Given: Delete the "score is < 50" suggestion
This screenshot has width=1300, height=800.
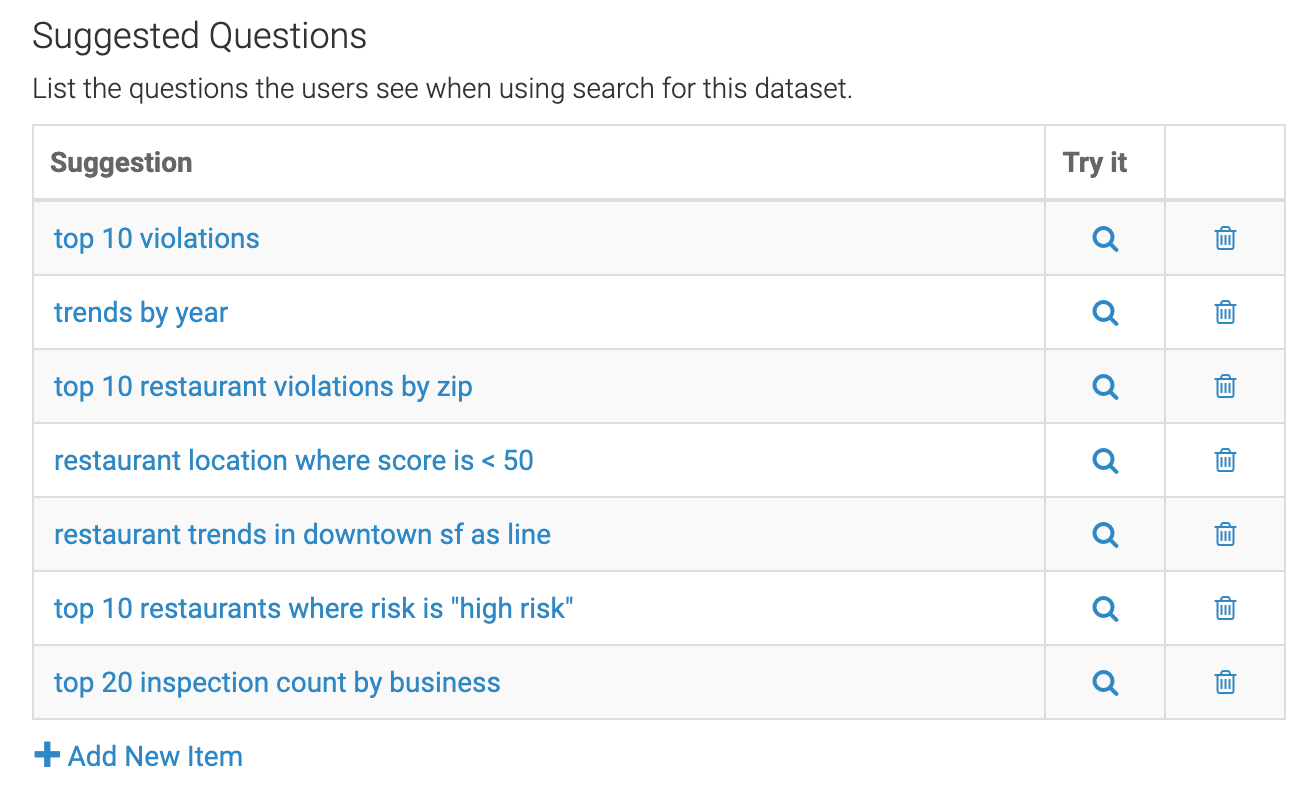Looking at the screenshot, I should pos(1225,461).
